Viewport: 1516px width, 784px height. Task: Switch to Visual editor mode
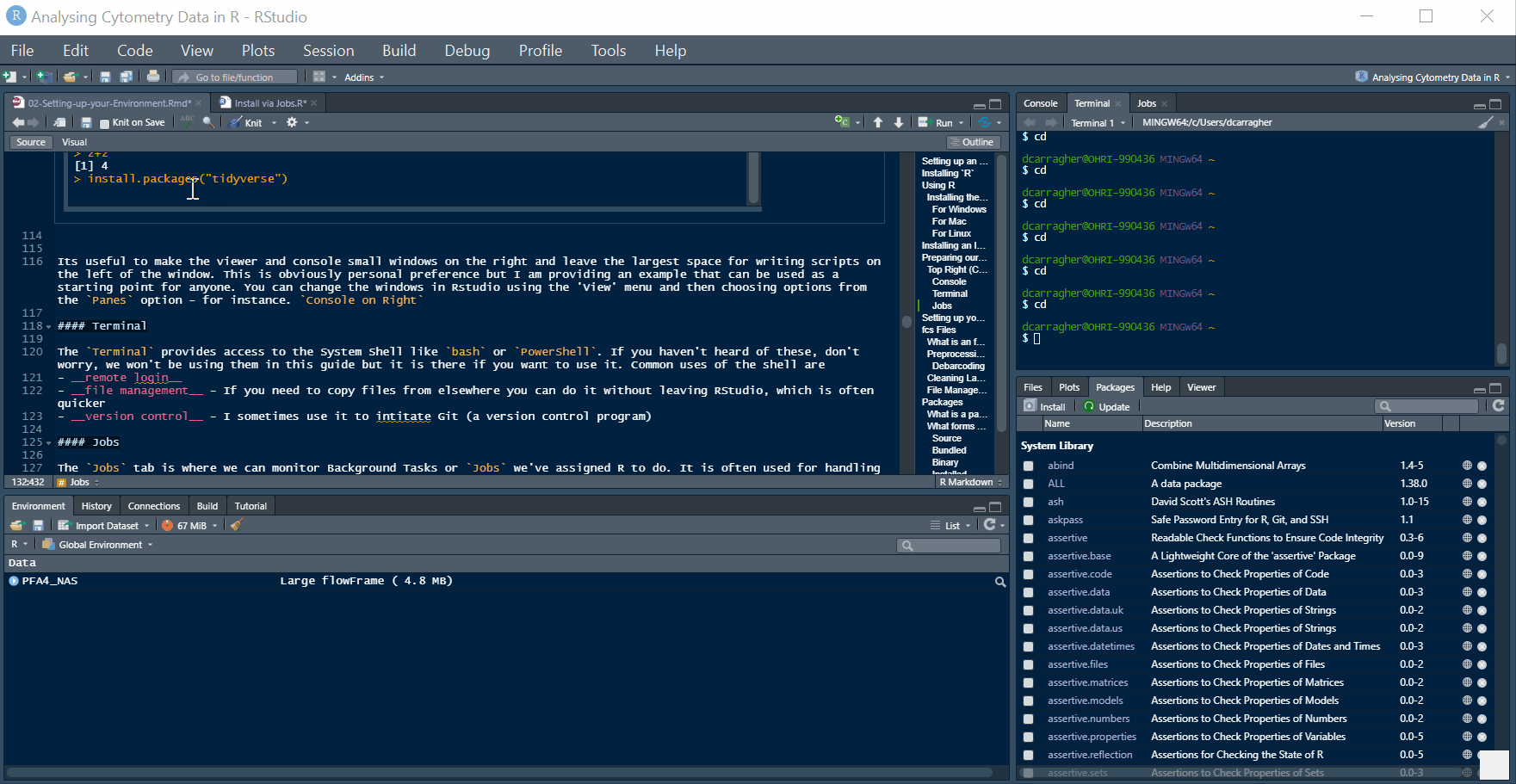click(74, 142)
